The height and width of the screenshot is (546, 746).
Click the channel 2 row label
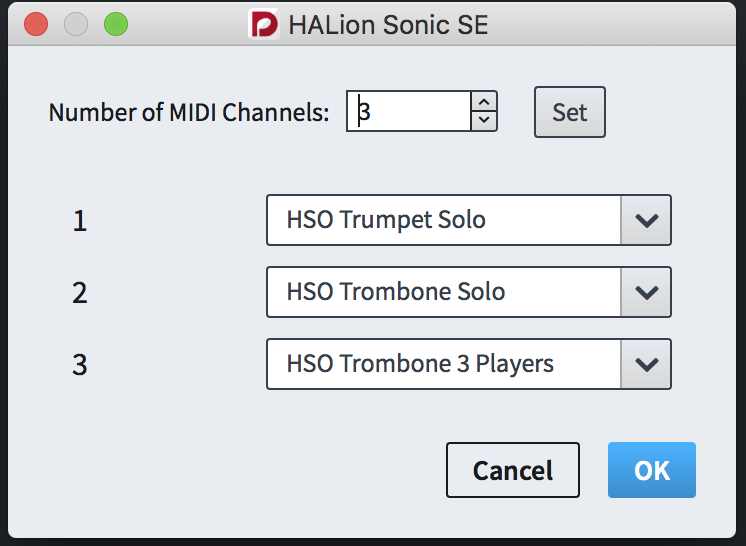pyautogui.click(x=80, y=293)
